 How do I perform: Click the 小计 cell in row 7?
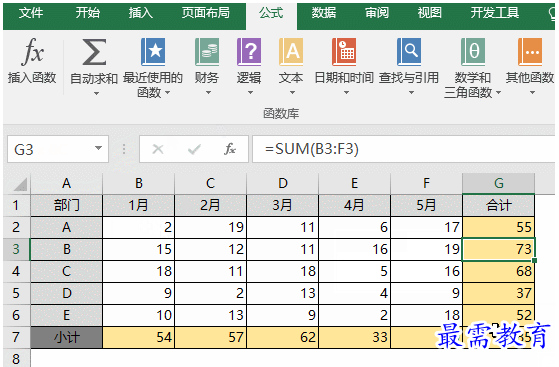67,337
